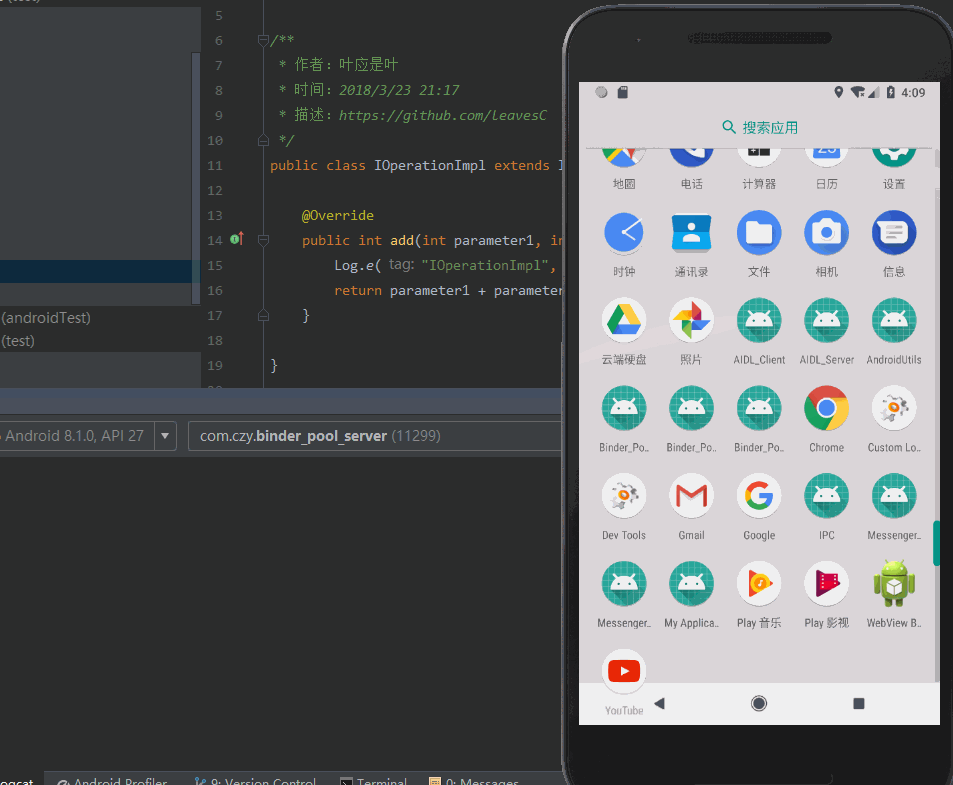Open the Dev Tools app
The width and height of the screenshot is (953, 785).
click(624, 496)
